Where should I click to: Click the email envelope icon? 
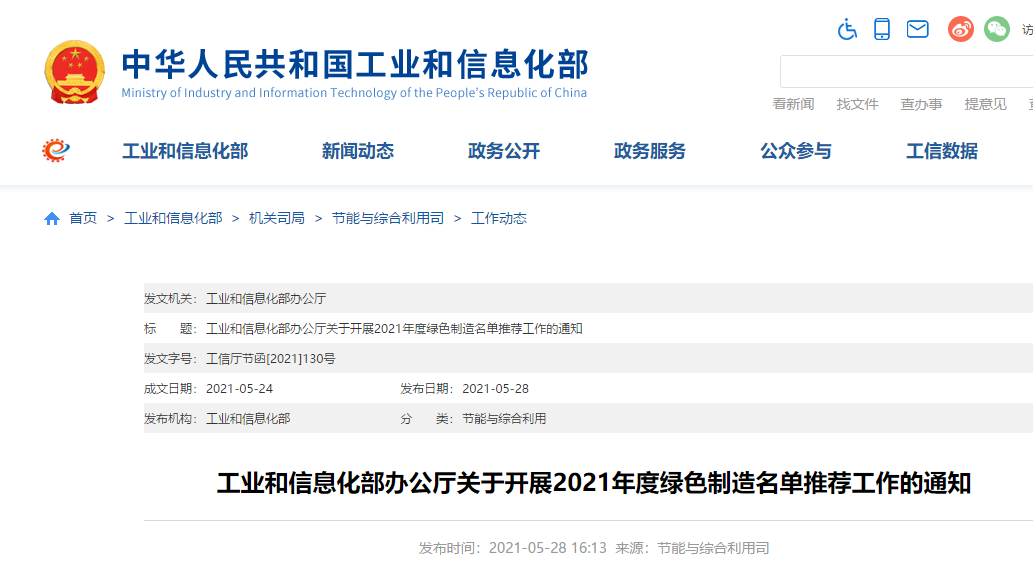click(x=918, y=29)
